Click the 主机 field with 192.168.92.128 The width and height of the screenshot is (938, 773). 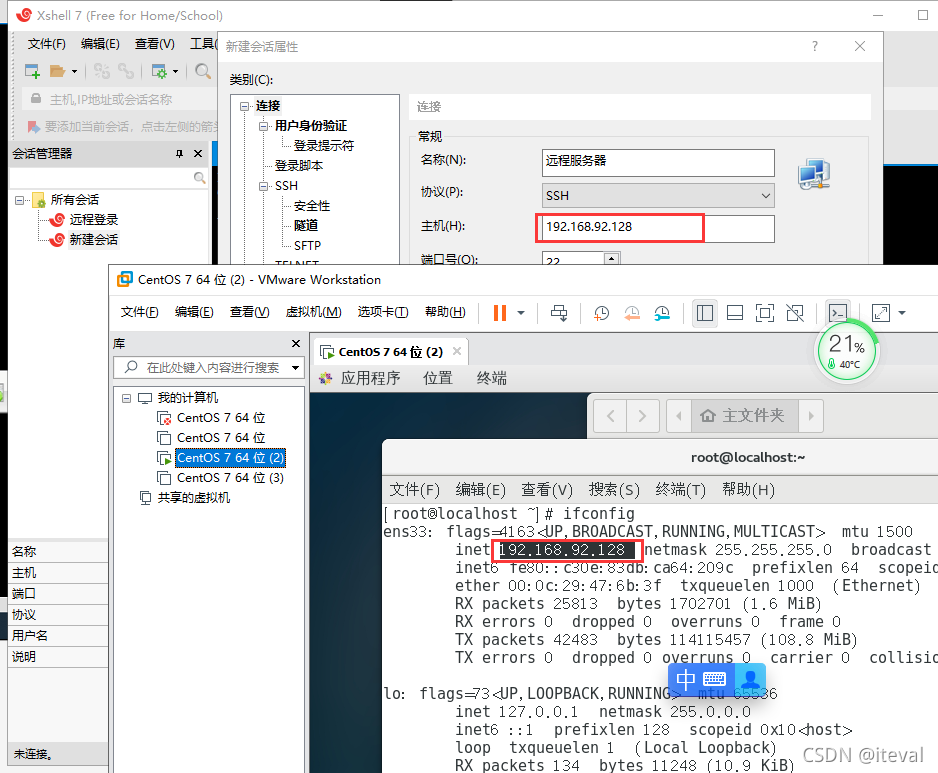tap(658, 229)
